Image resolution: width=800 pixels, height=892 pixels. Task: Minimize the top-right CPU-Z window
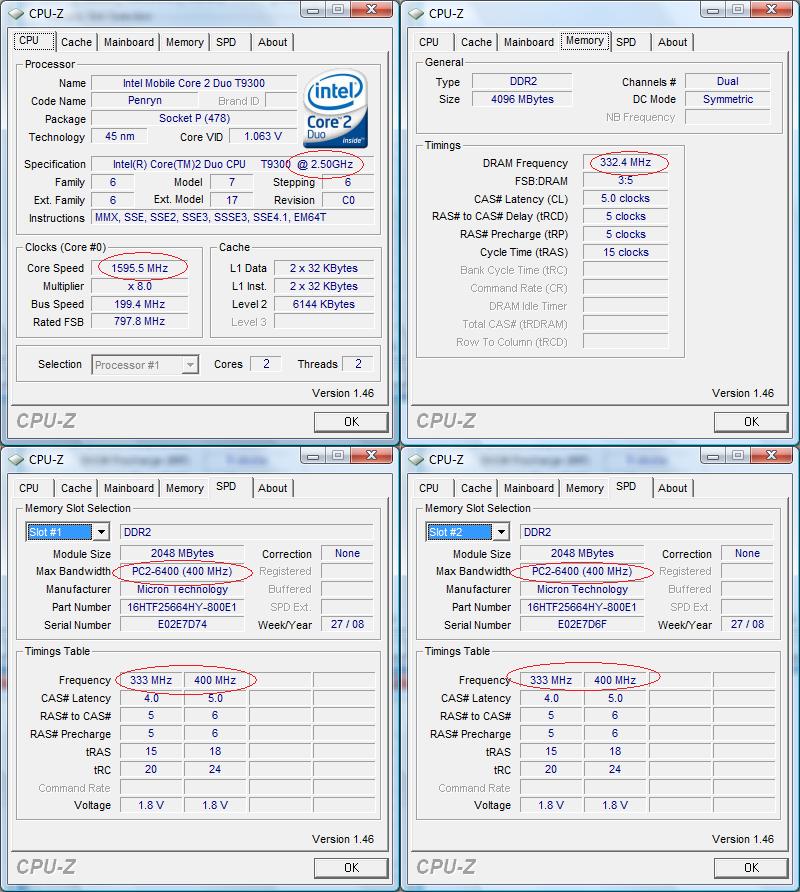pos(712,10)
